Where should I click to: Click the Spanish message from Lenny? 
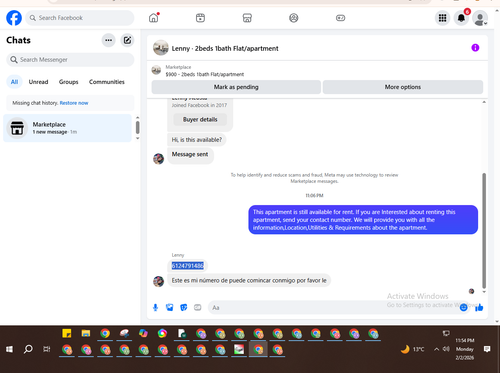pyautogui.click(x=249, y=280)
